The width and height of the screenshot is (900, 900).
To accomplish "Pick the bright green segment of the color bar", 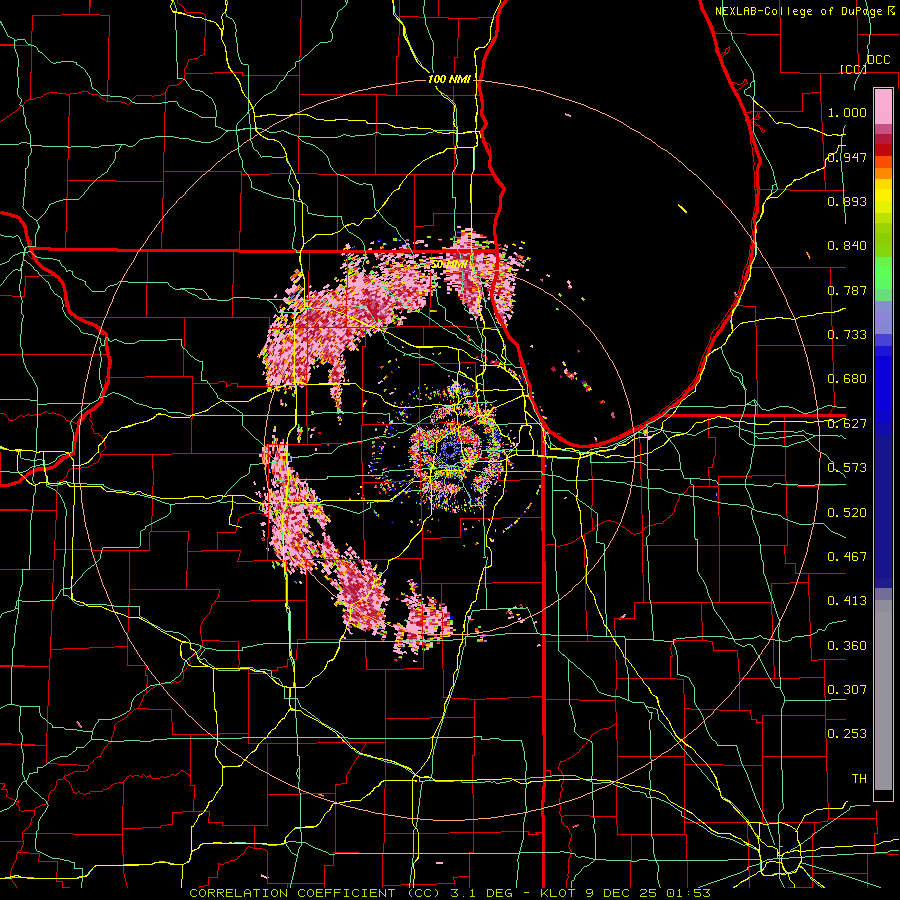I will [883, 273].
